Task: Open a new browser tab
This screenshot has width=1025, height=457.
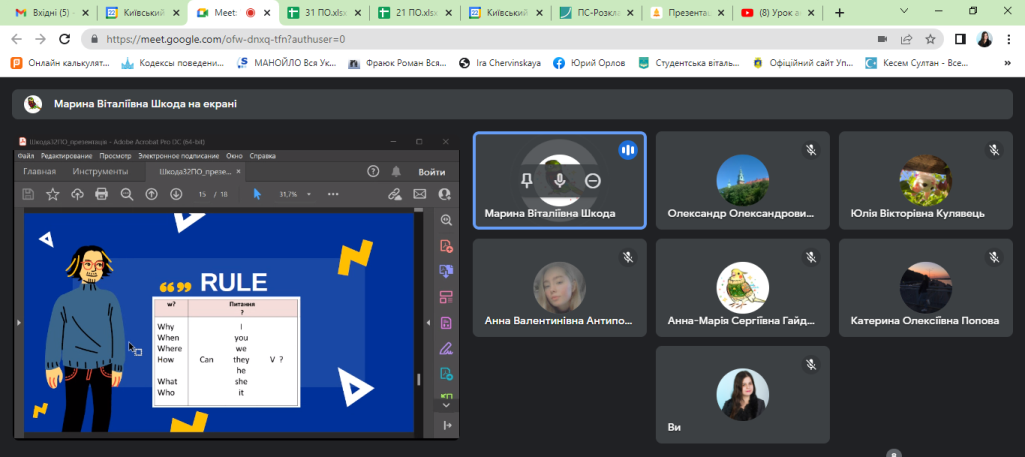Action: click(839, 13)
